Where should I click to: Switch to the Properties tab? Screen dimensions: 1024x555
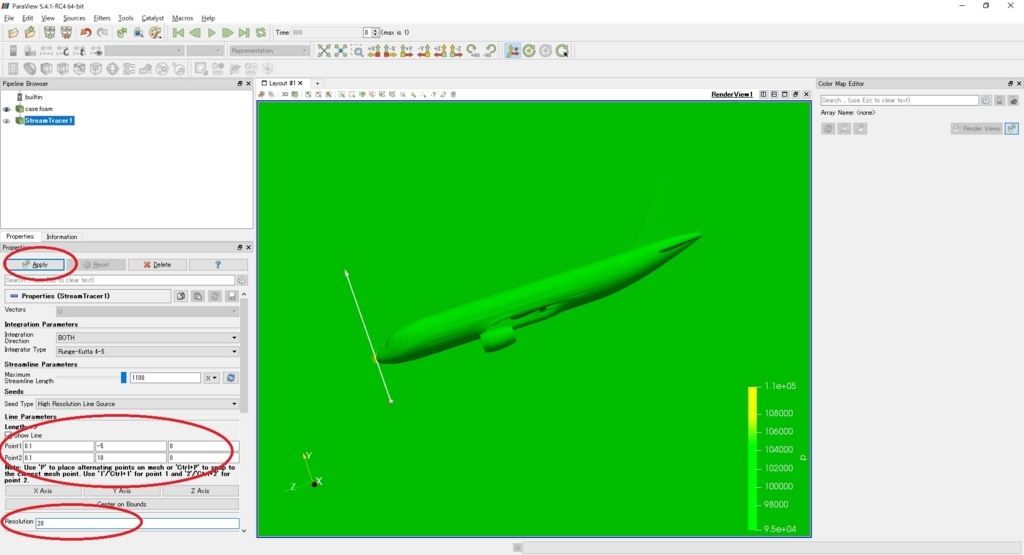(20, 236)
